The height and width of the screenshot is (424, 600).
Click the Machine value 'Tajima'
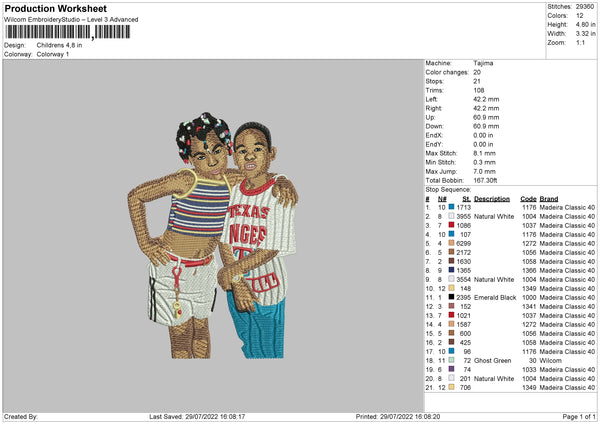[483, 63]
